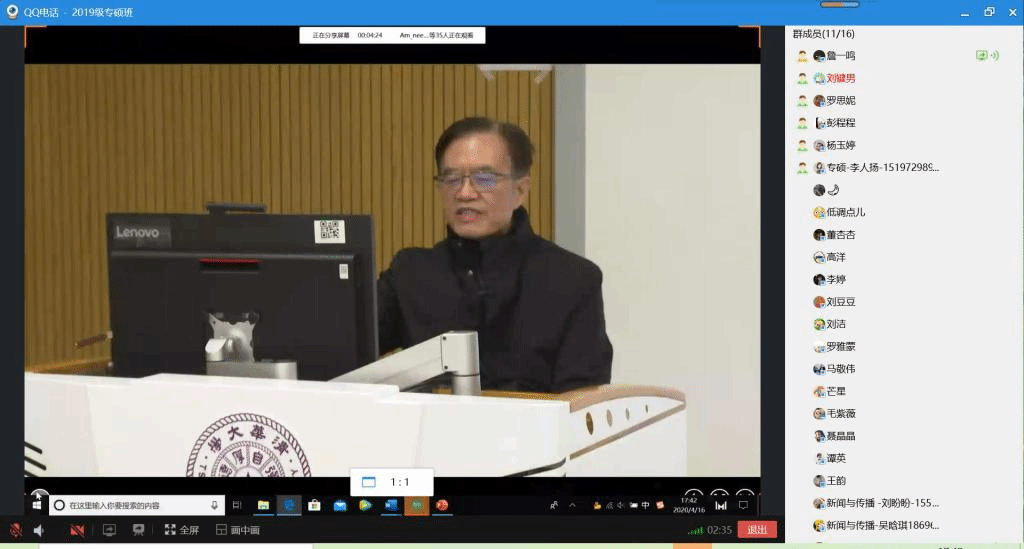Image resolution: width=1024 pixels, height=549 pixels.
Task: Click the avatar of 罗思妮
Action: click(x=819, y=100)
